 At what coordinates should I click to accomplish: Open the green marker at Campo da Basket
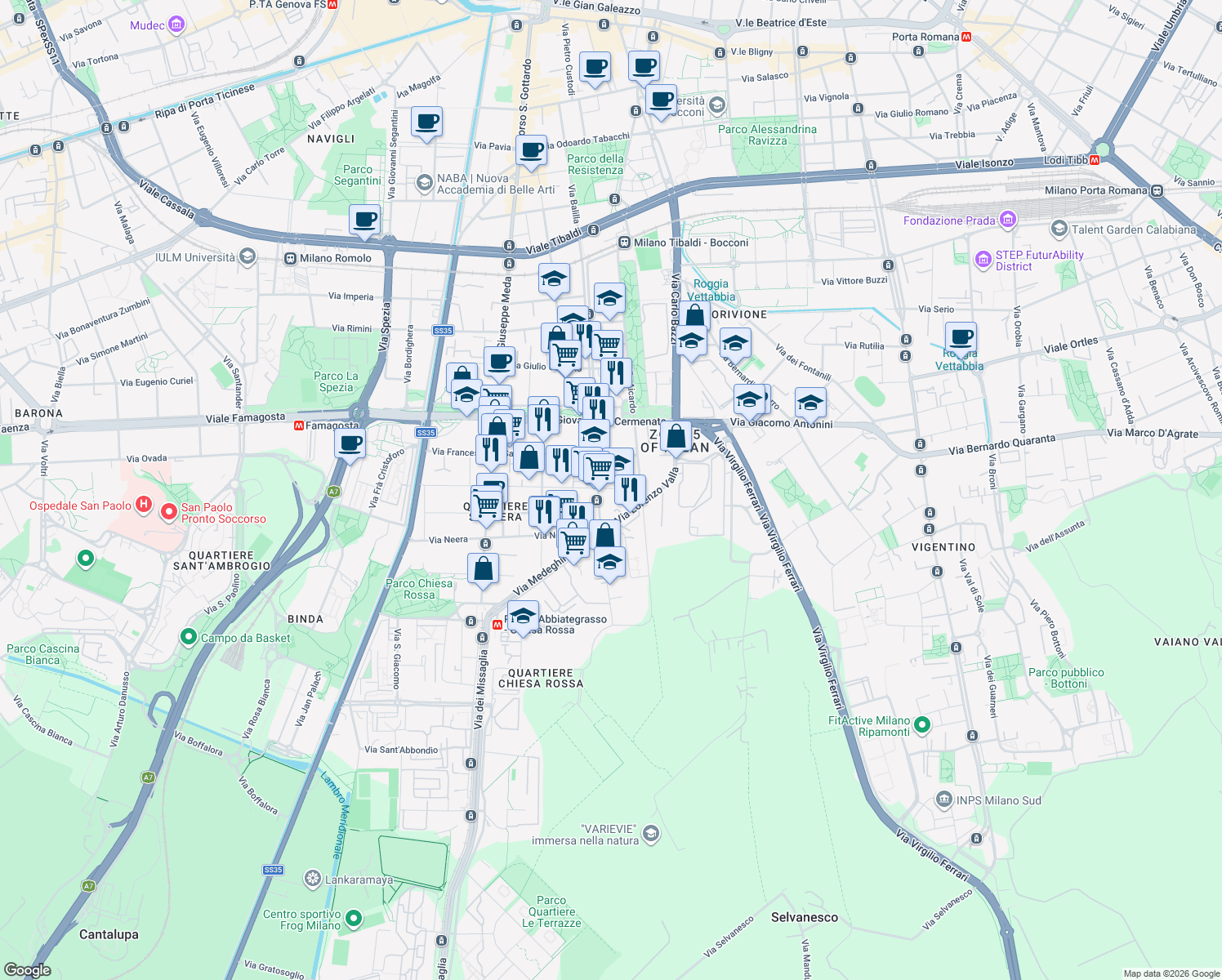(190, 637)
